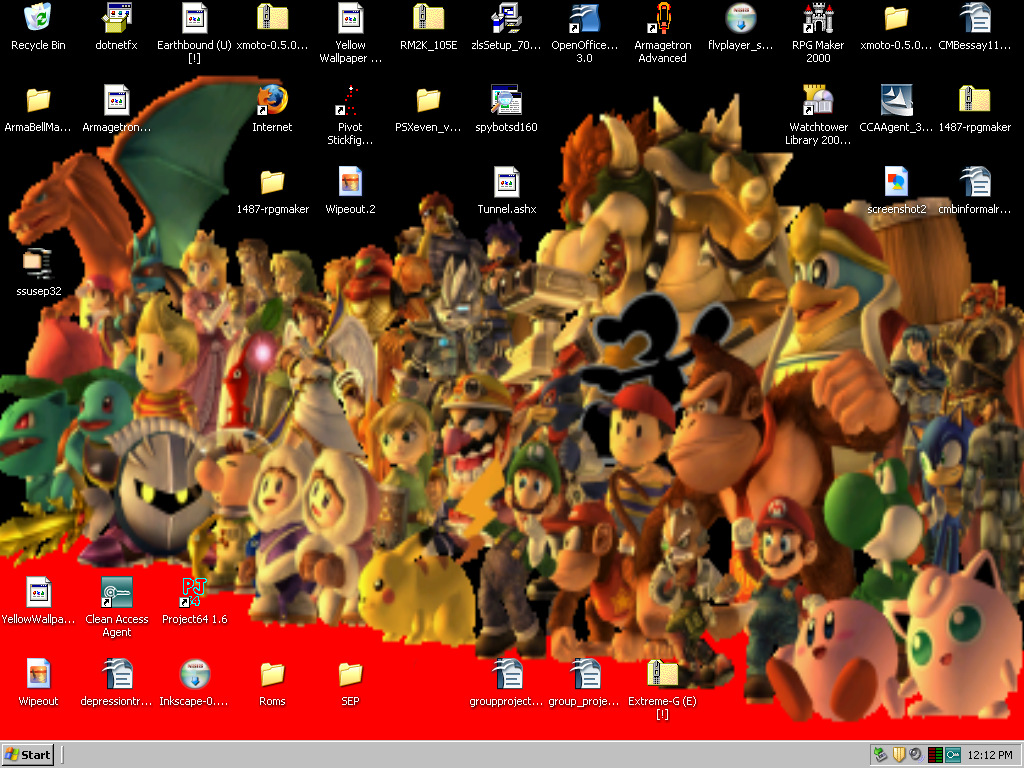Select the RPG Maker 2000 icon
The image size is (1024, 768).
tap(818, 18)
